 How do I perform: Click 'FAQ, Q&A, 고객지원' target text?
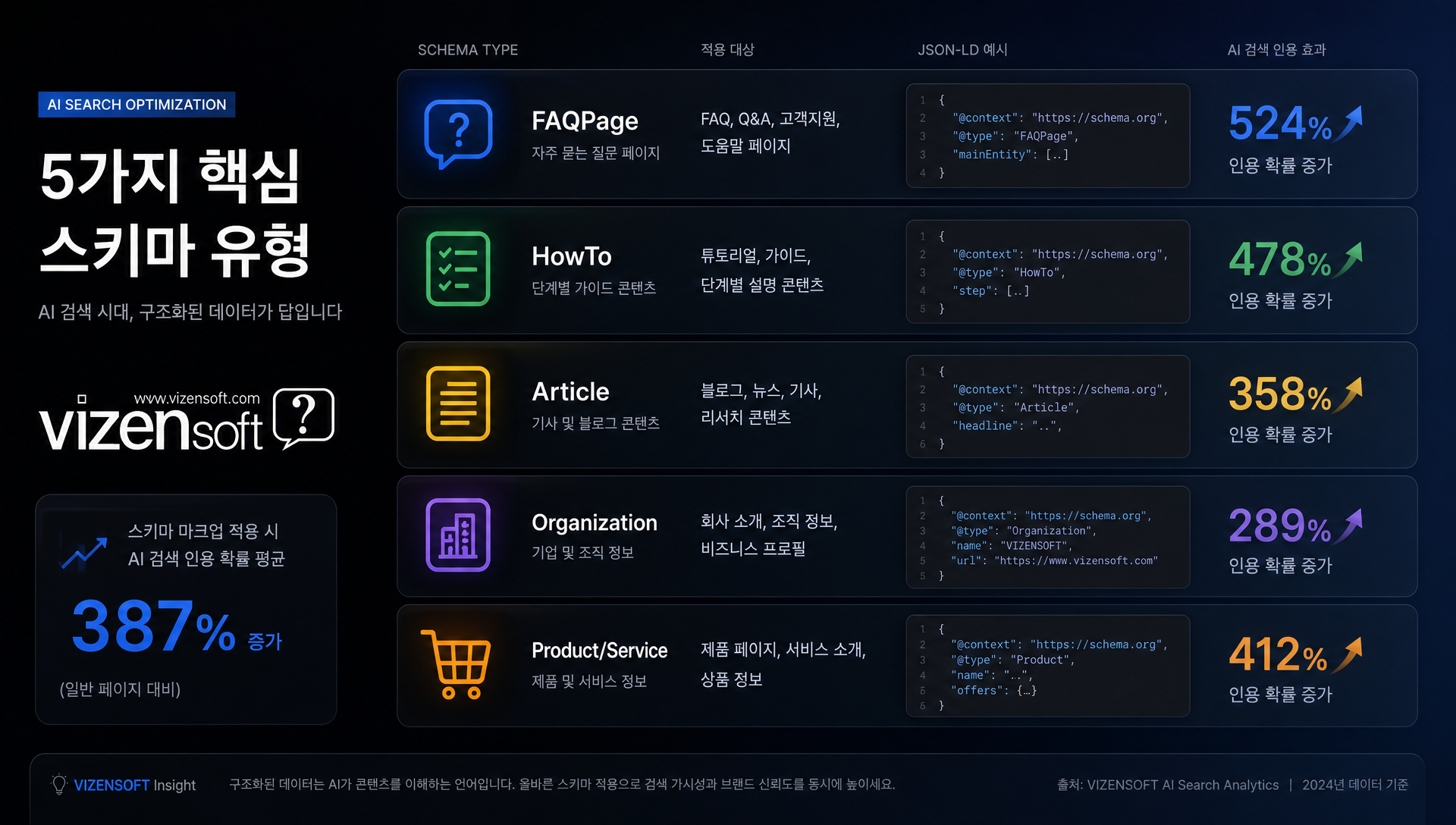[x=770, y=119]
